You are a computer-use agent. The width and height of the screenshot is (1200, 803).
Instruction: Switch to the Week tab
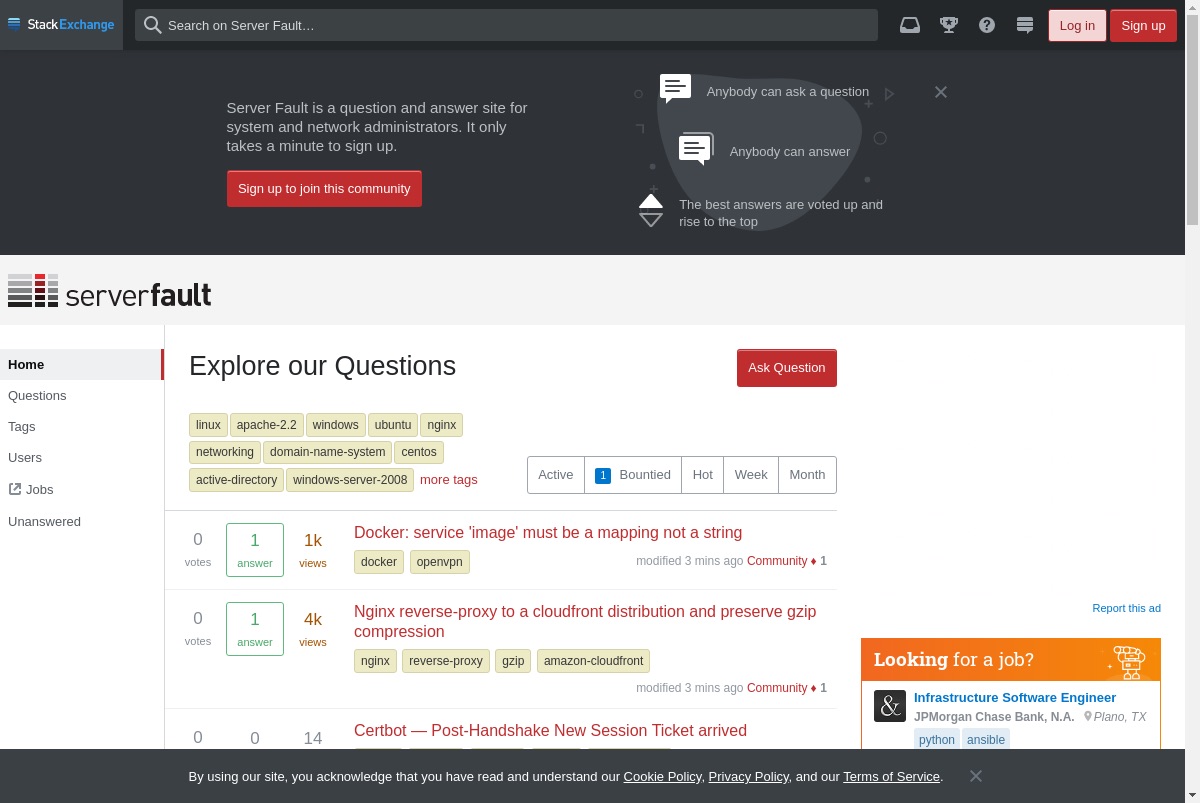tap(751, 475)
